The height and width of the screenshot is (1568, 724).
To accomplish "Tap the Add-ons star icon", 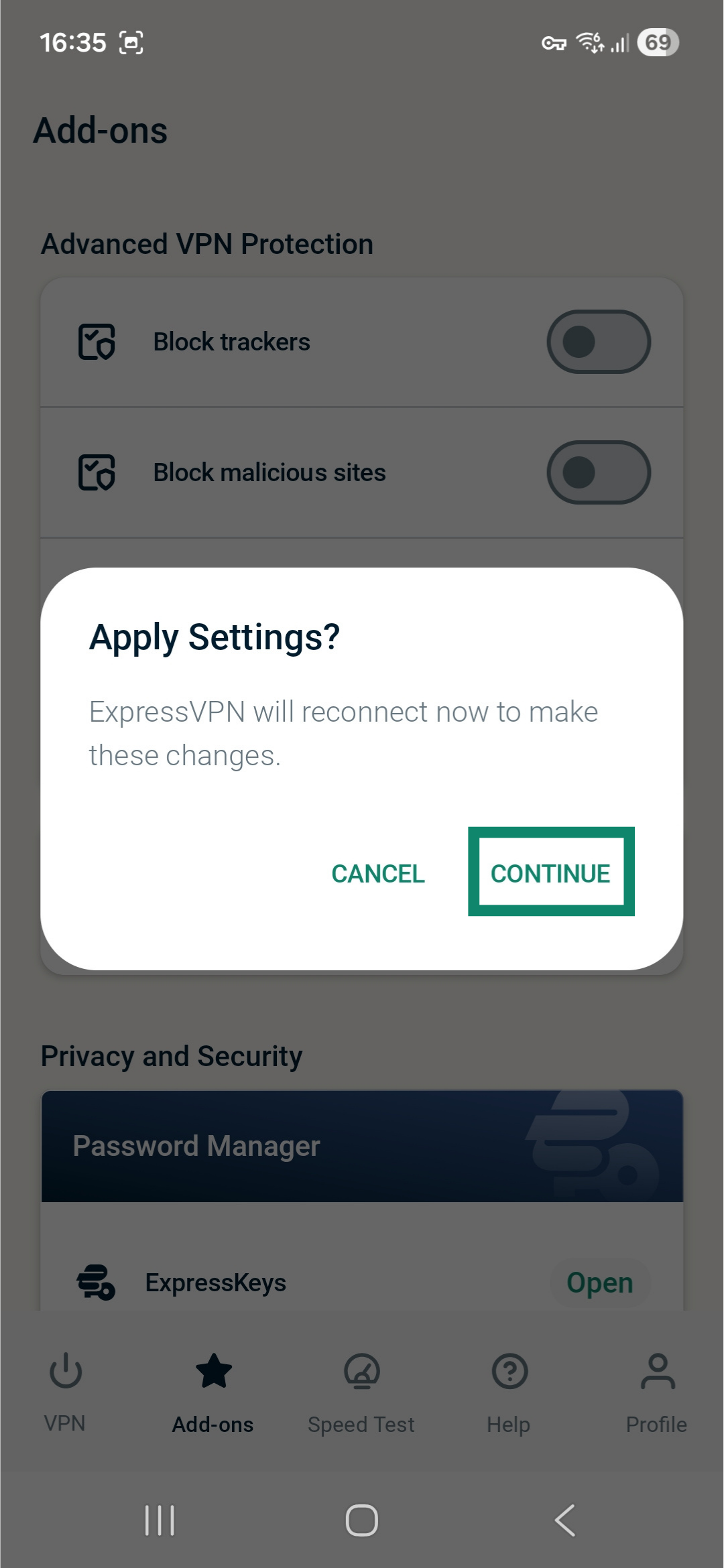I will click(x=213, y=1371).
